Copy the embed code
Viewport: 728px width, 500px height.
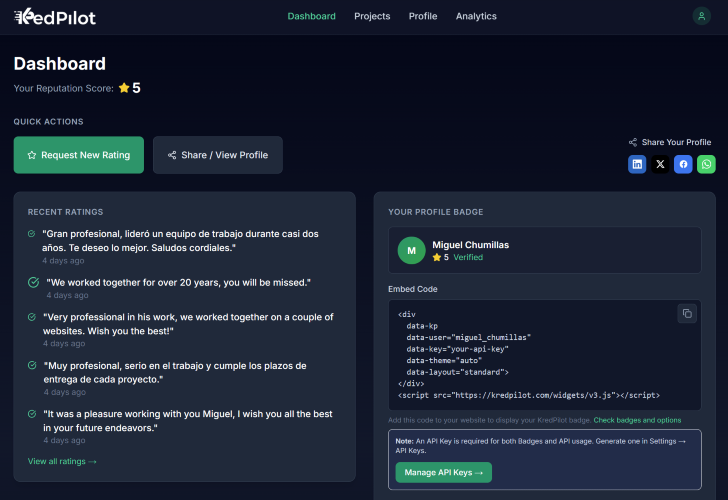coord(687,314)
